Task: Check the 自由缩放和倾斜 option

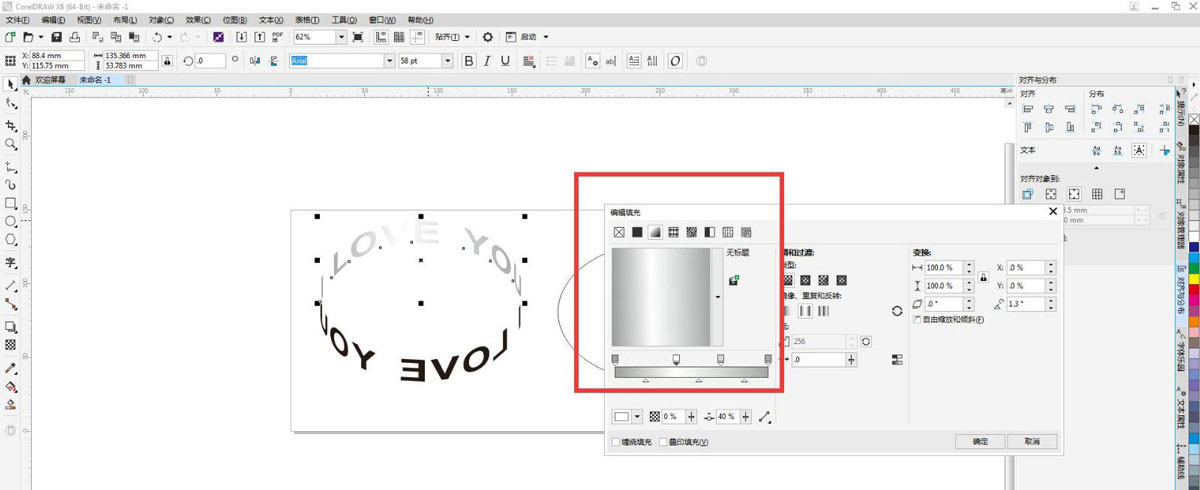Action: point(918,319)
